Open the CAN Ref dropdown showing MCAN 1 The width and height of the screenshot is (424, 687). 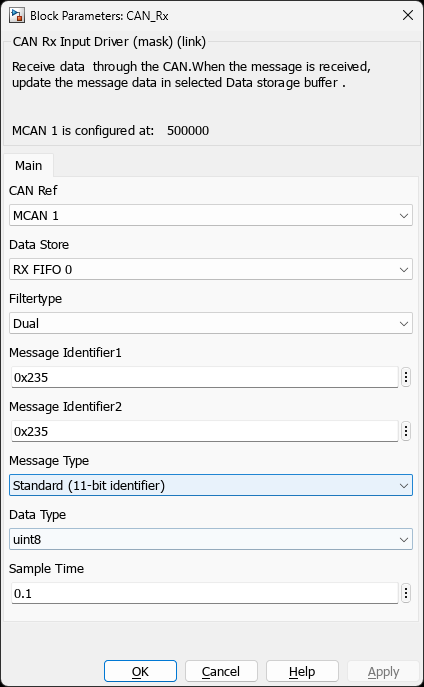pyautogui.click(x=211, y=216)
